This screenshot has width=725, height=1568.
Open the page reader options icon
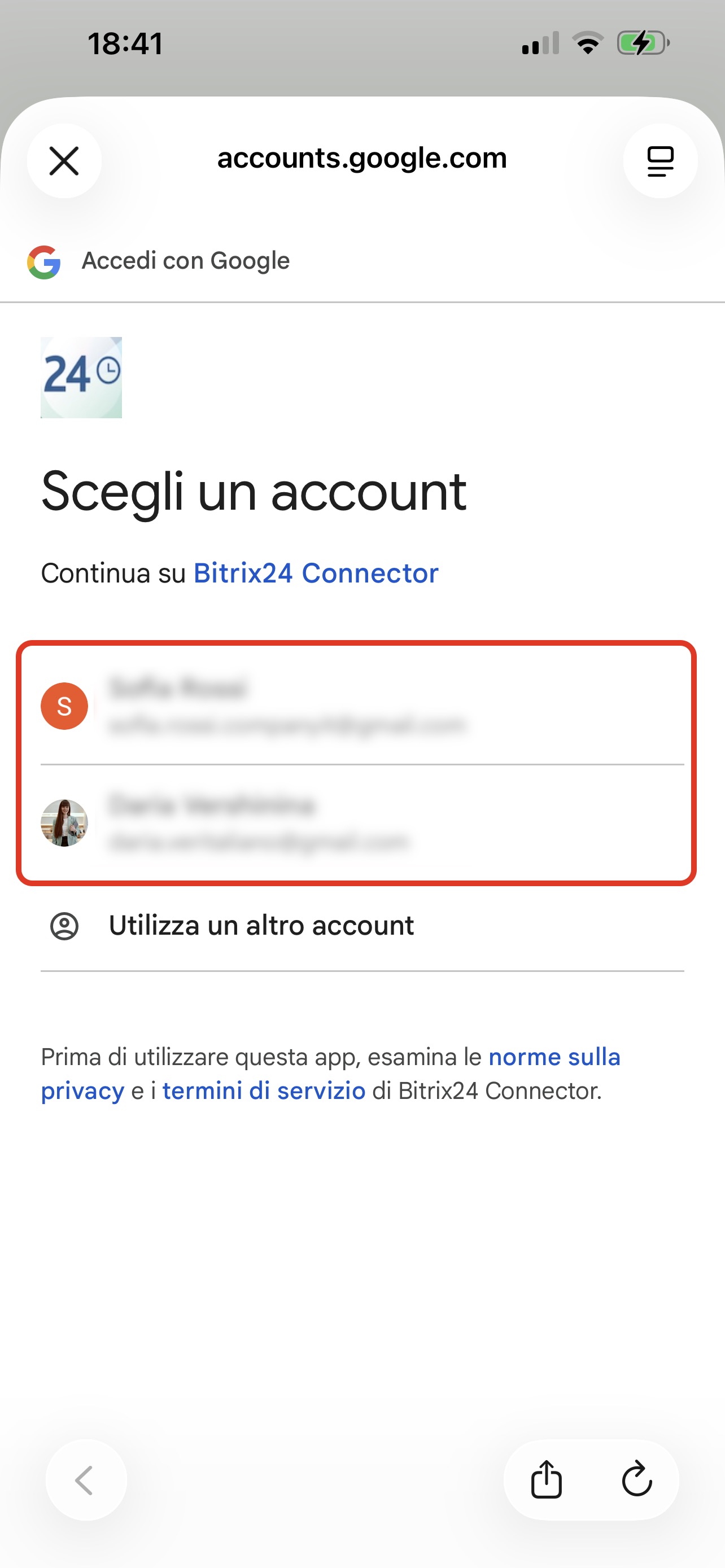pyautogui.click(x=660, y=161)
